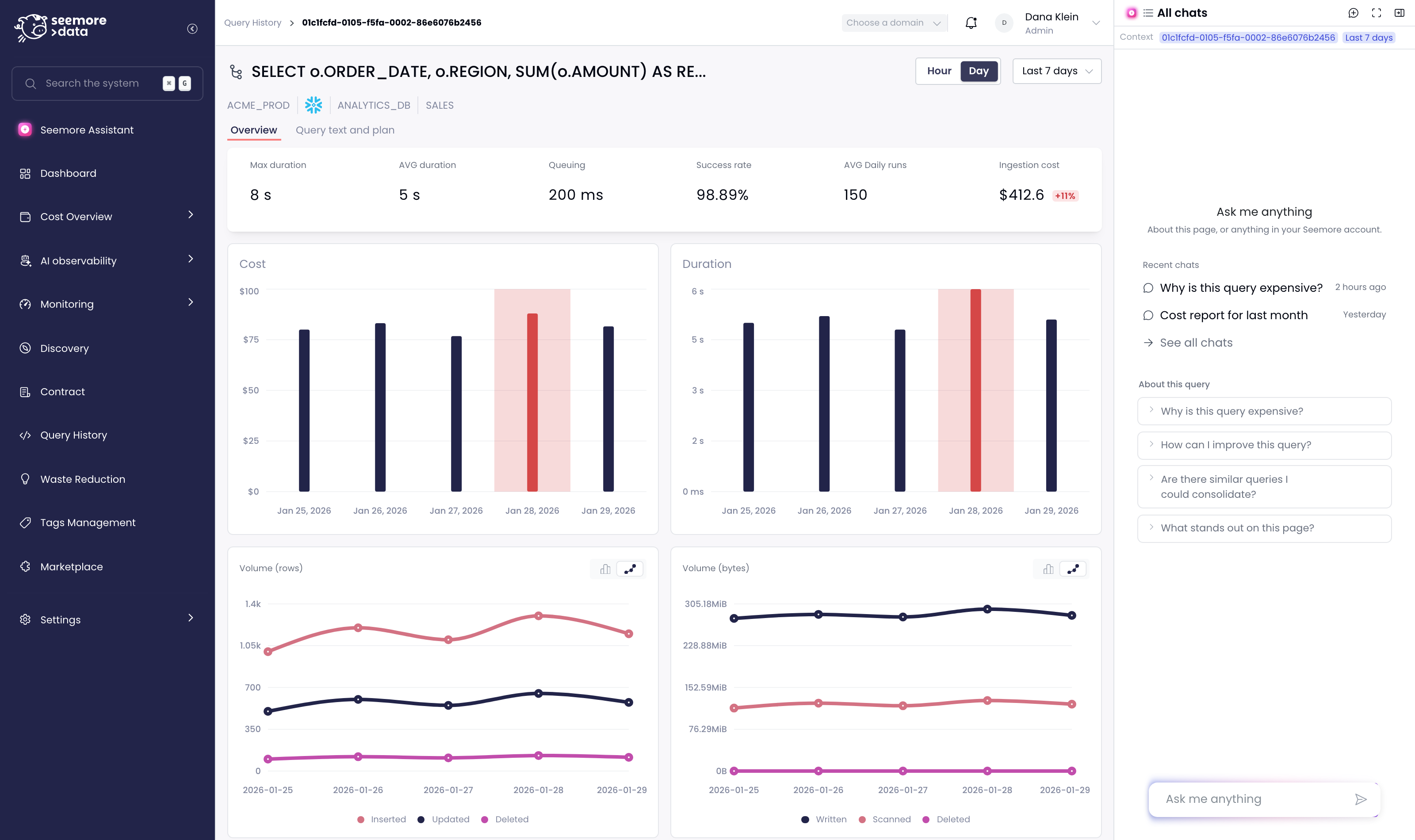Switch to the Overview tab
Viewport: 1415px width, 840px height.
tap(253, 130)
